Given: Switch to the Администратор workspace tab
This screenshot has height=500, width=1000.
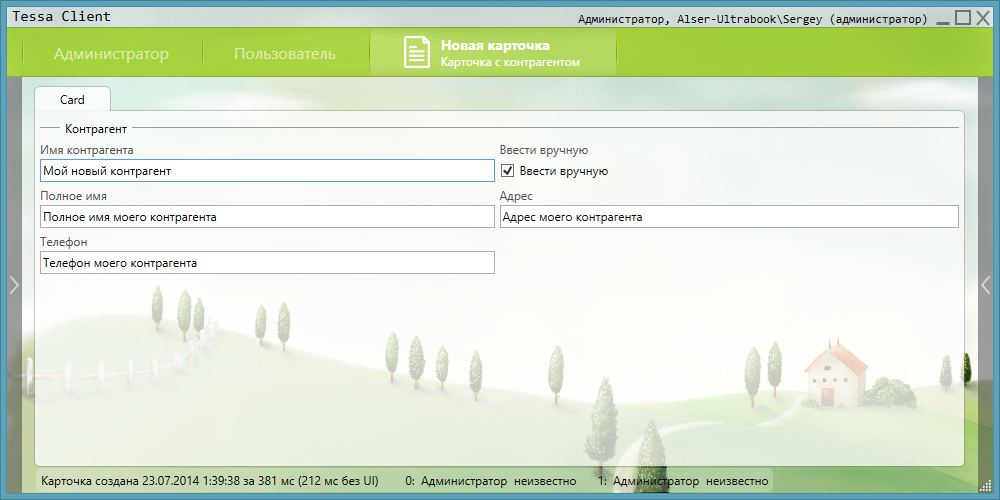Looking at the screenshot, I should pos(111,54).
